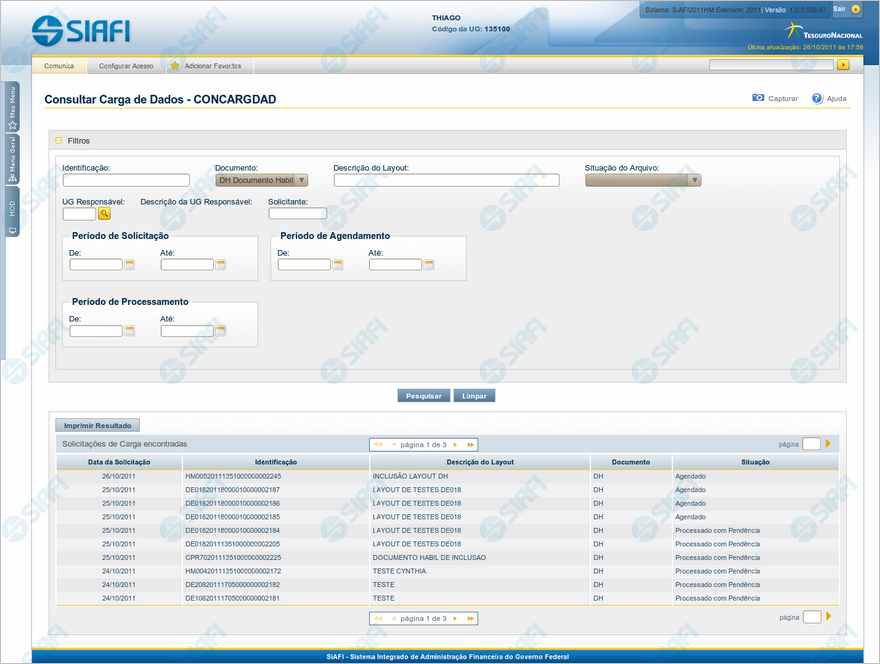Click the Sair logout button icon
Viewport: 880px width, 664px height.
click(x=855, y=9)
